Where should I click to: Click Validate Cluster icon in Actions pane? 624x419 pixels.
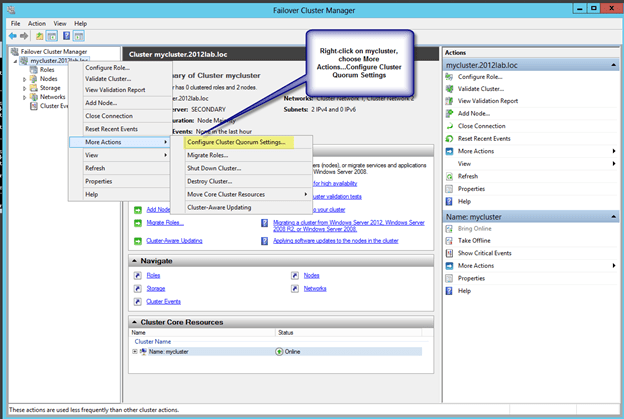pos(449,86)
